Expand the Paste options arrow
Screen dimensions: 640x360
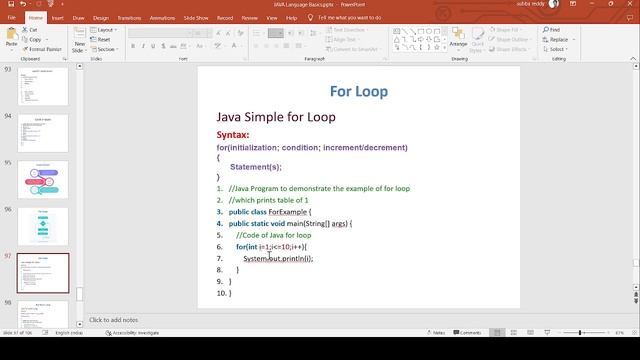pyautogui.click(x=11, y=50)
